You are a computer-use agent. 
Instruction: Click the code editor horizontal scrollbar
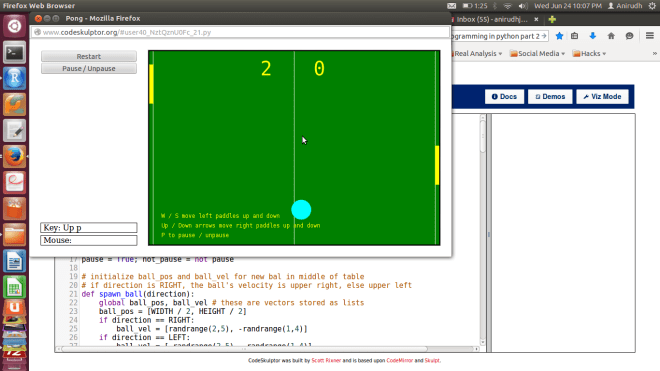click(244, 349)
